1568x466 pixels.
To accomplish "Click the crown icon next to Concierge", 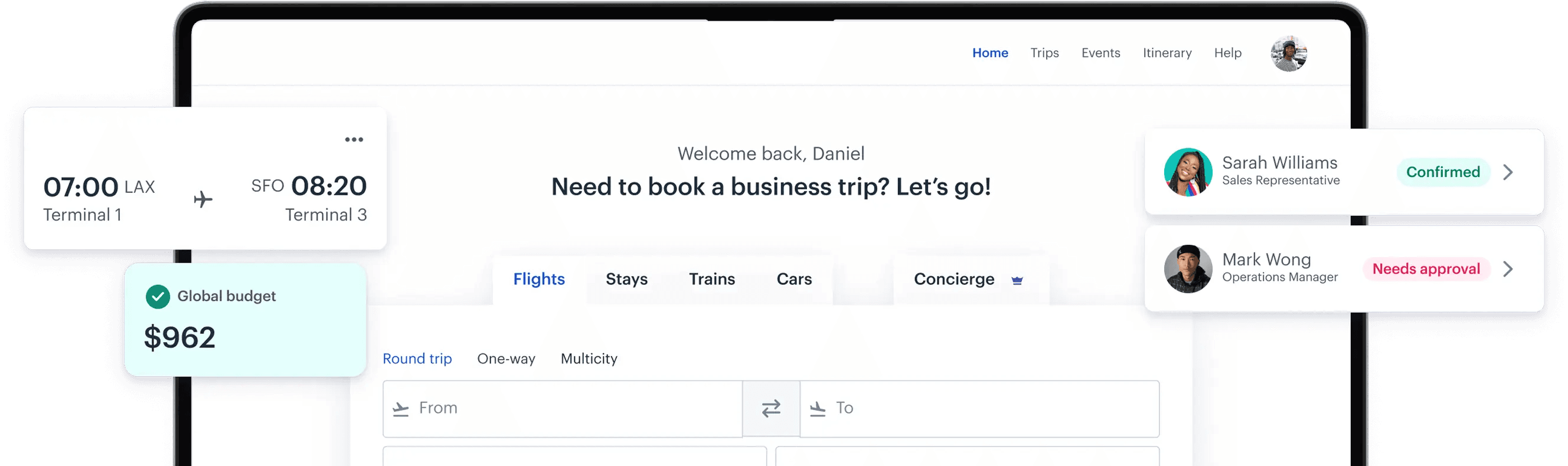I will [1017, 280].
